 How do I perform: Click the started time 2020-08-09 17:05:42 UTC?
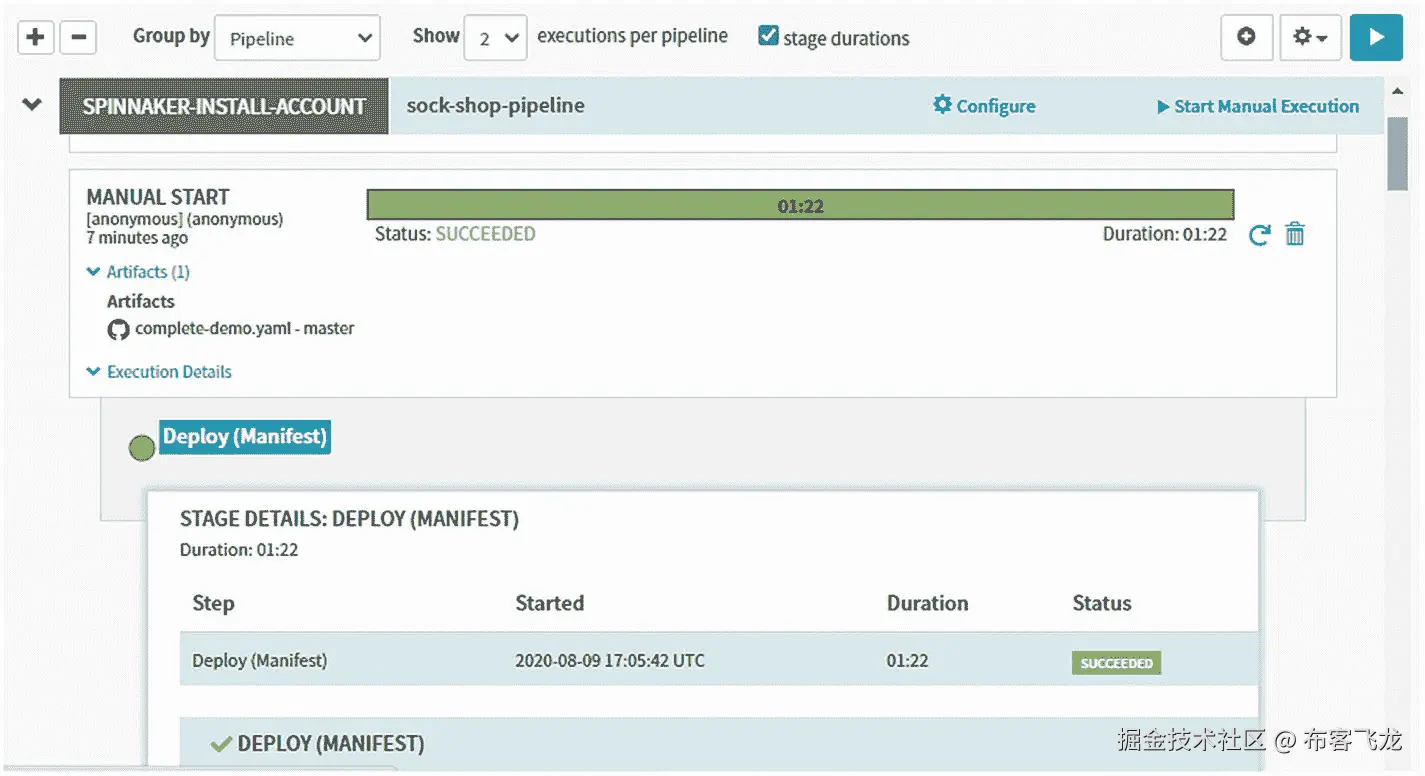pyautogui.click(x=610, y=661)
